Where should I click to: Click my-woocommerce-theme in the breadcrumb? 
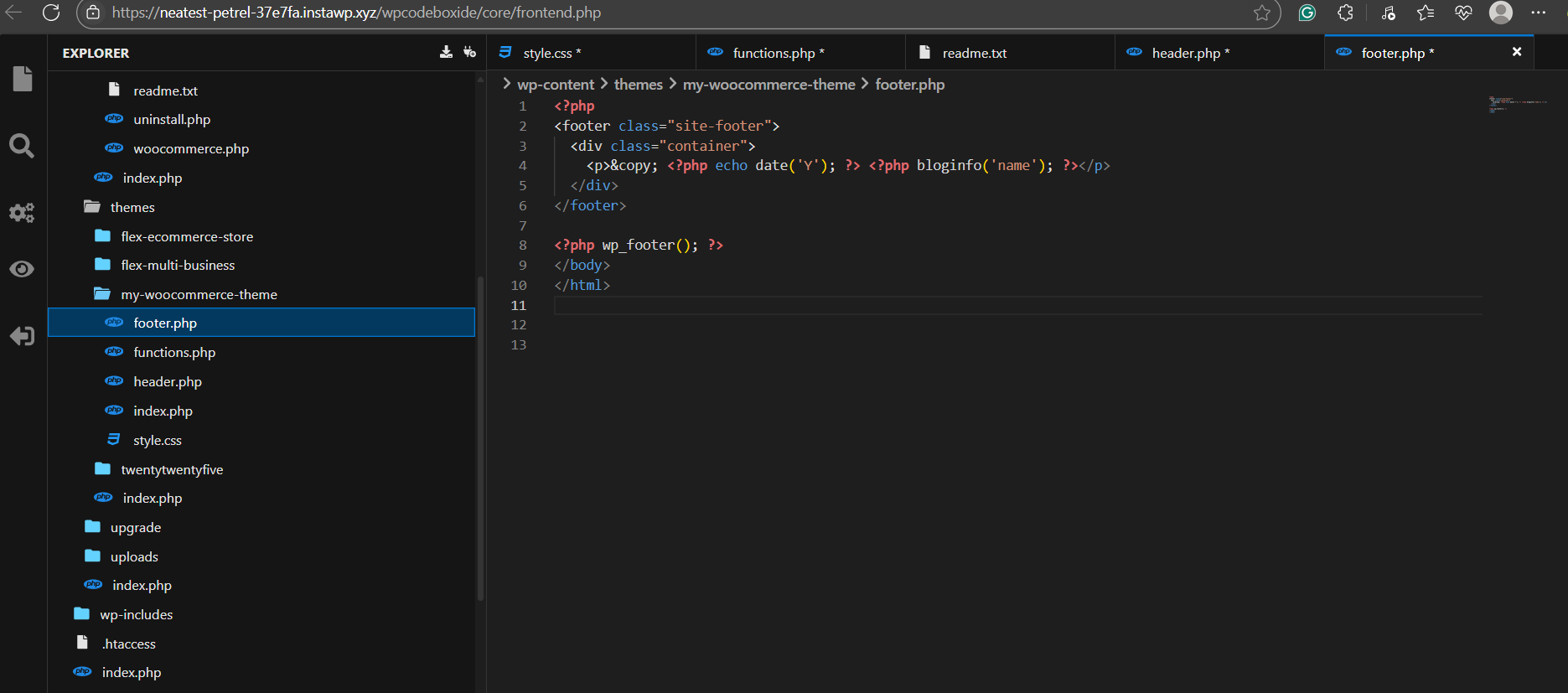768,85
